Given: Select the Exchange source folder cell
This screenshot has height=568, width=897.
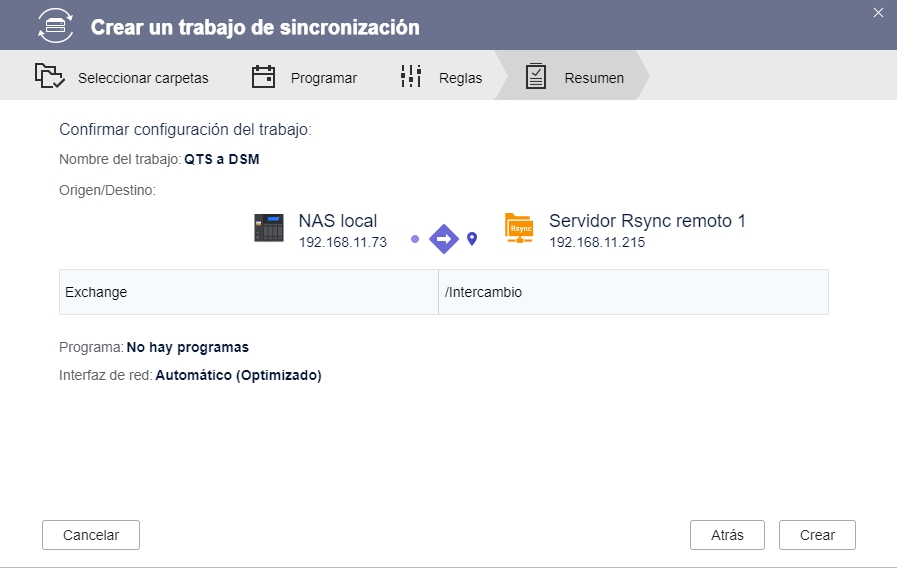Looking at the screenshot, I should coord(249,292).
